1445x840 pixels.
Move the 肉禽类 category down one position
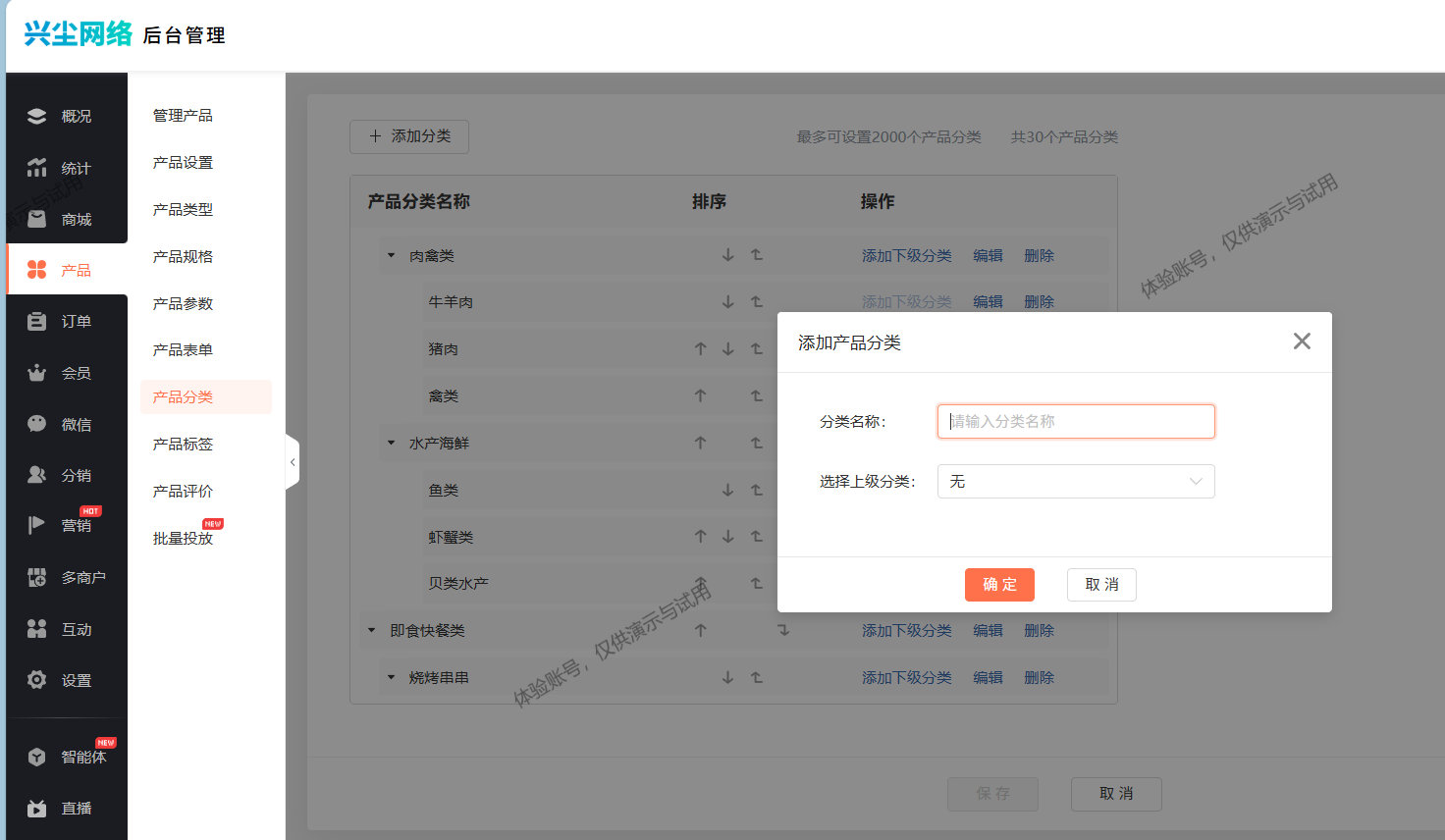coord(728,255)
